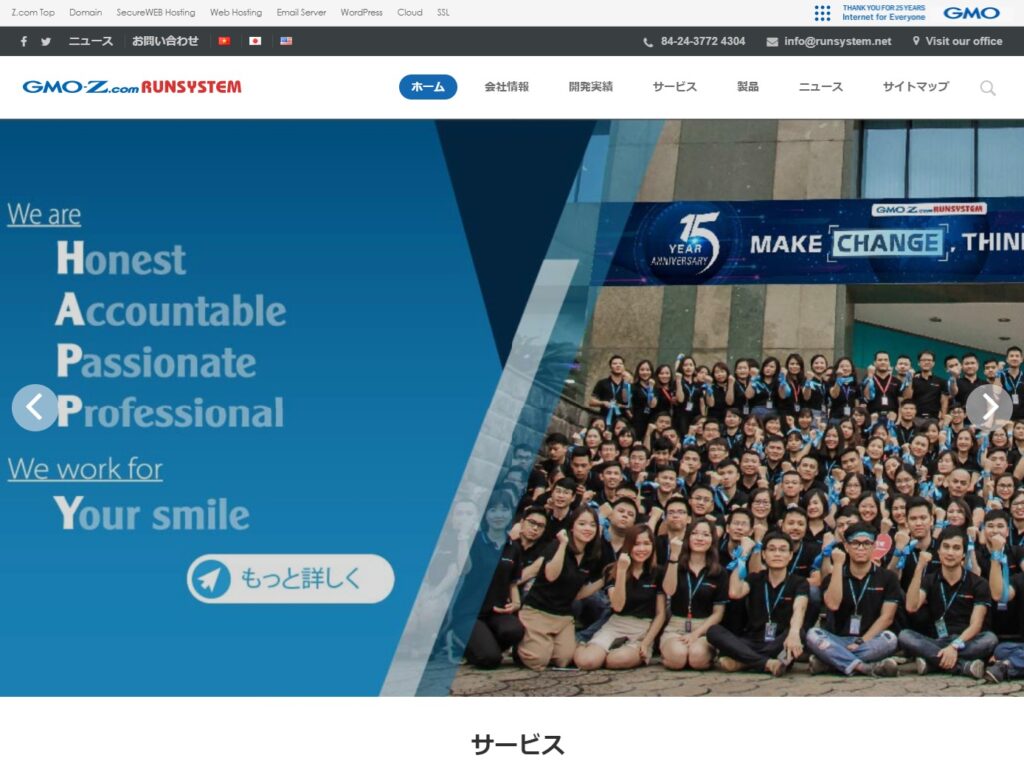Click the "We are" underlined text
This screenshot has height=772, width=1024.
[44, 214]
